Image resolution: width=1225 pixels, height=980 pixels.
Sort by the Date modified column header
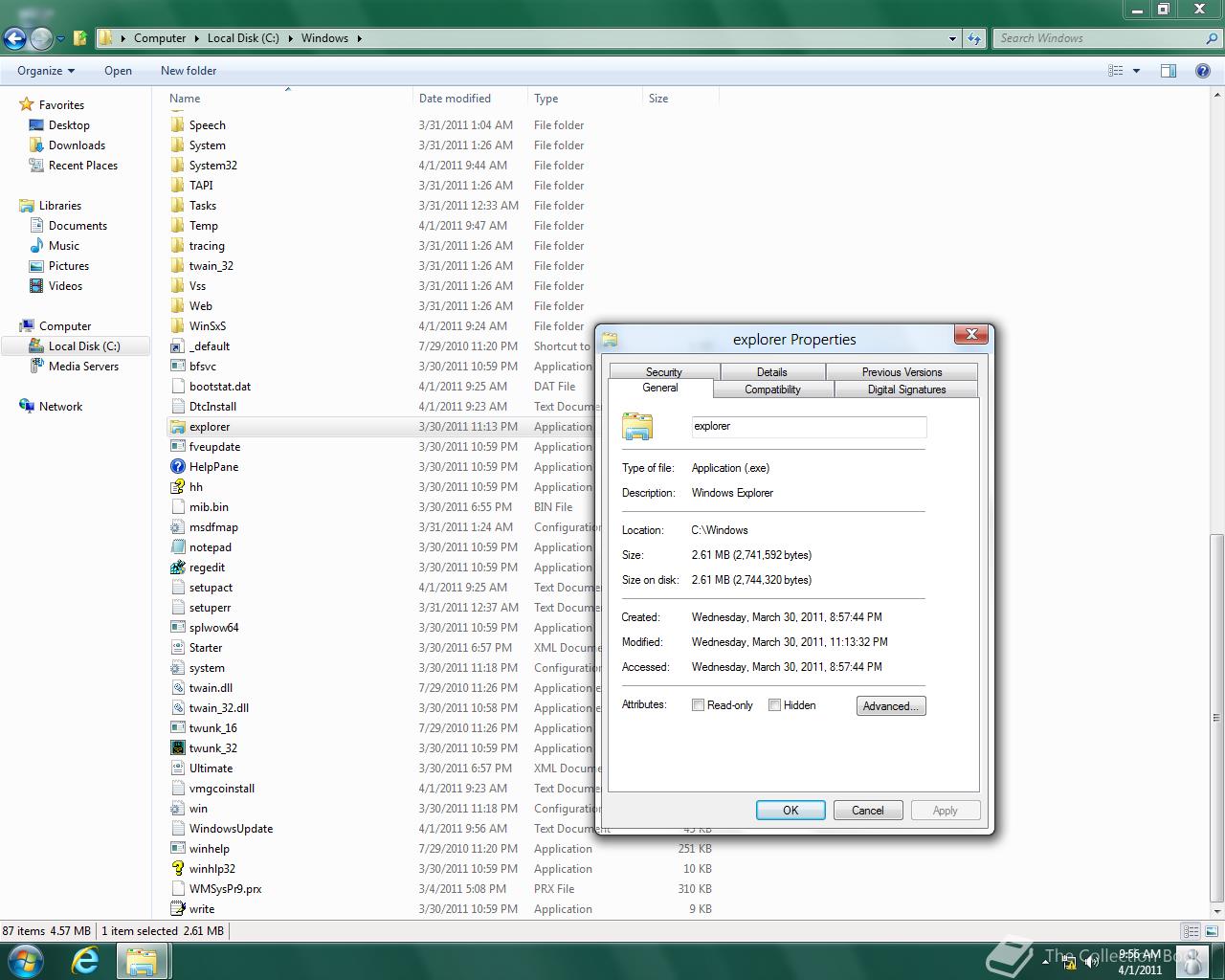471,99
